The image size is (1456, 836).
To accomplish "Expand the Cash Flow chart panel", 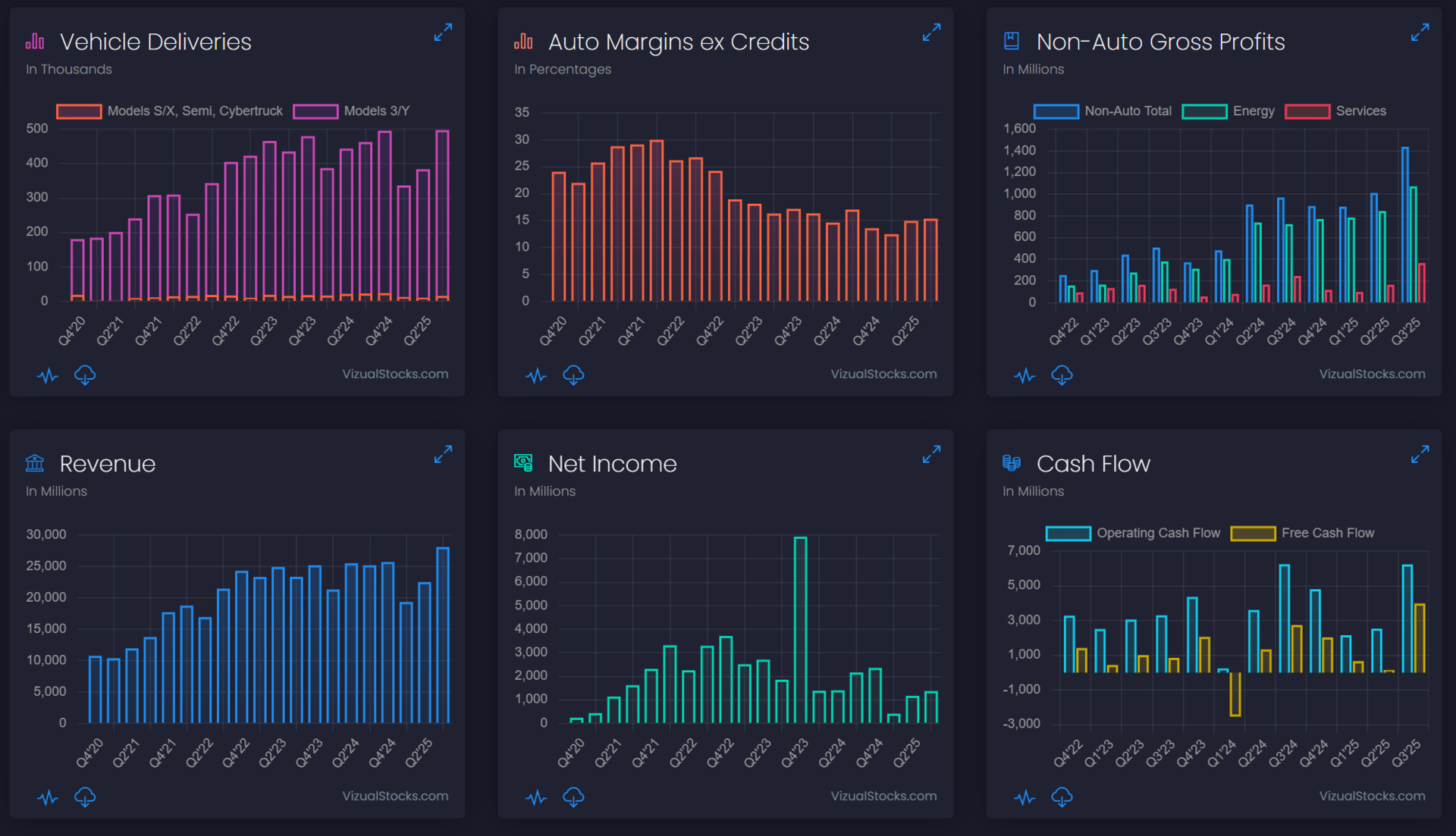I will click(1420, 455).
